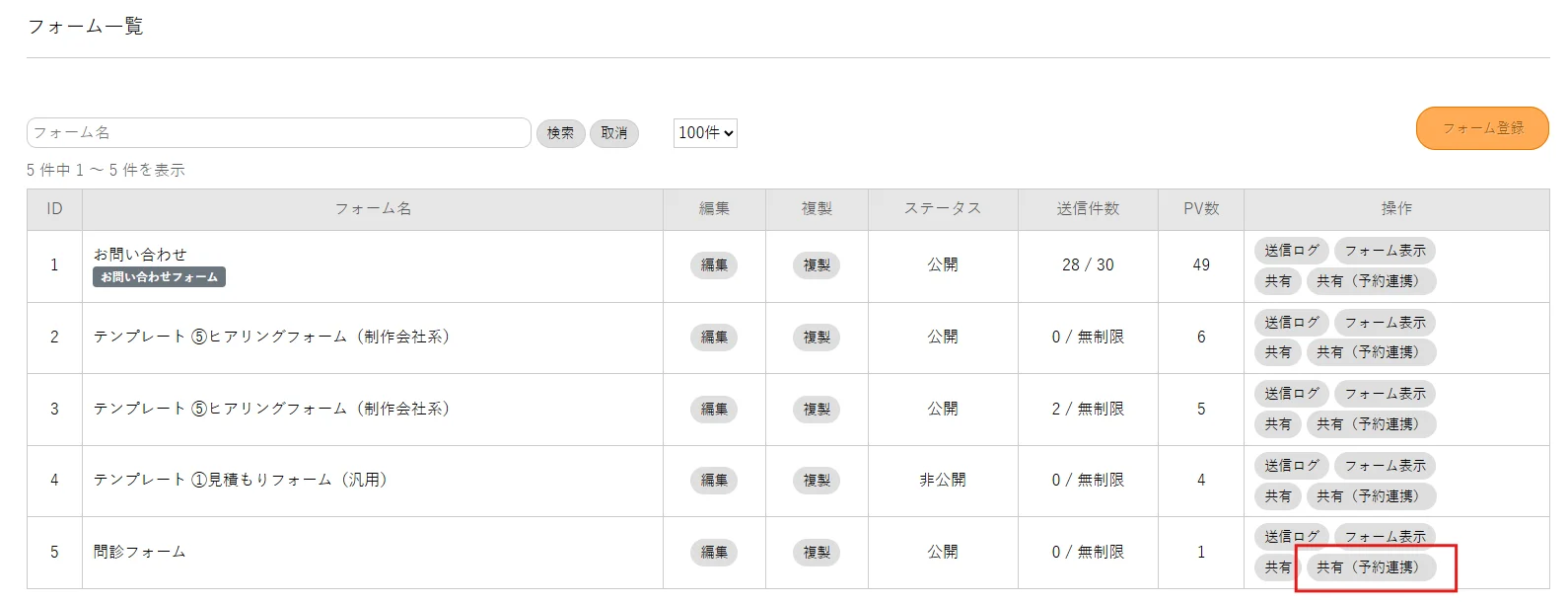This screenshot has width=1568, height=602.
Task: Click 共有（予約連携） for 問診フォーム
Action: pos(1370,567)
